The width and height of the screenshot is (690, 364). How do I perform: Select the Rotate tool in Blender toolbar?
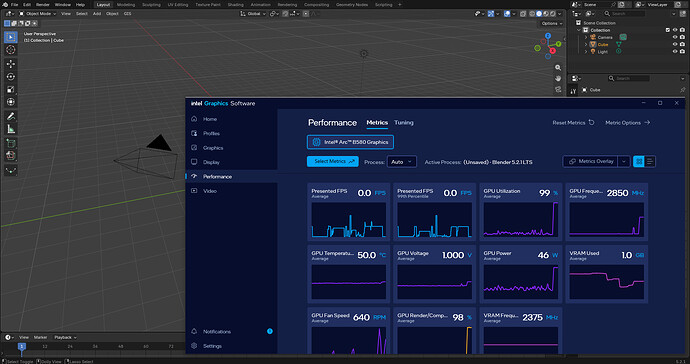[11, 77]
